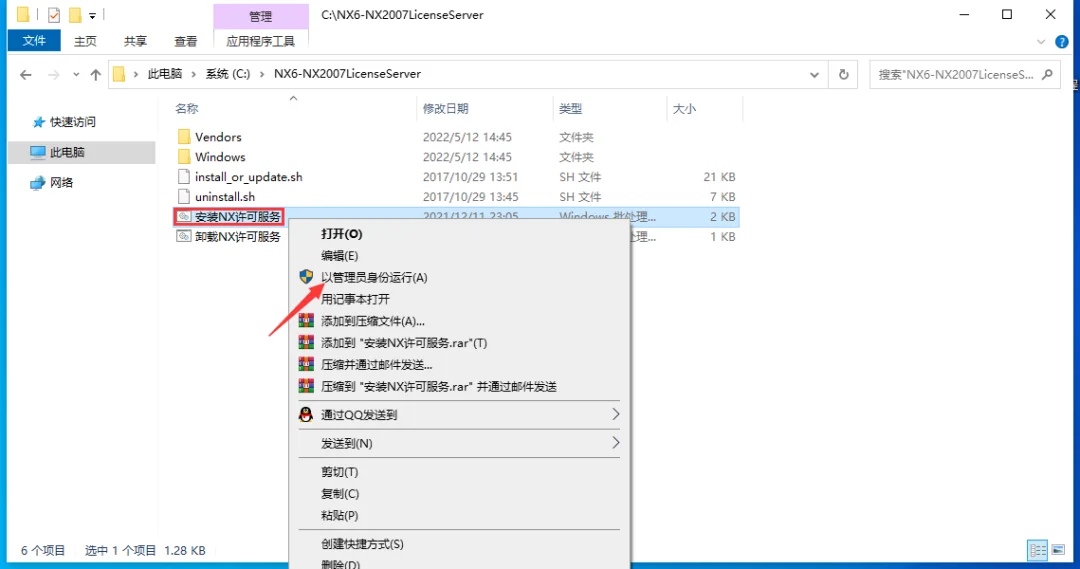
Task: Open 发送到(N) submenu
Action: (459, 444)
